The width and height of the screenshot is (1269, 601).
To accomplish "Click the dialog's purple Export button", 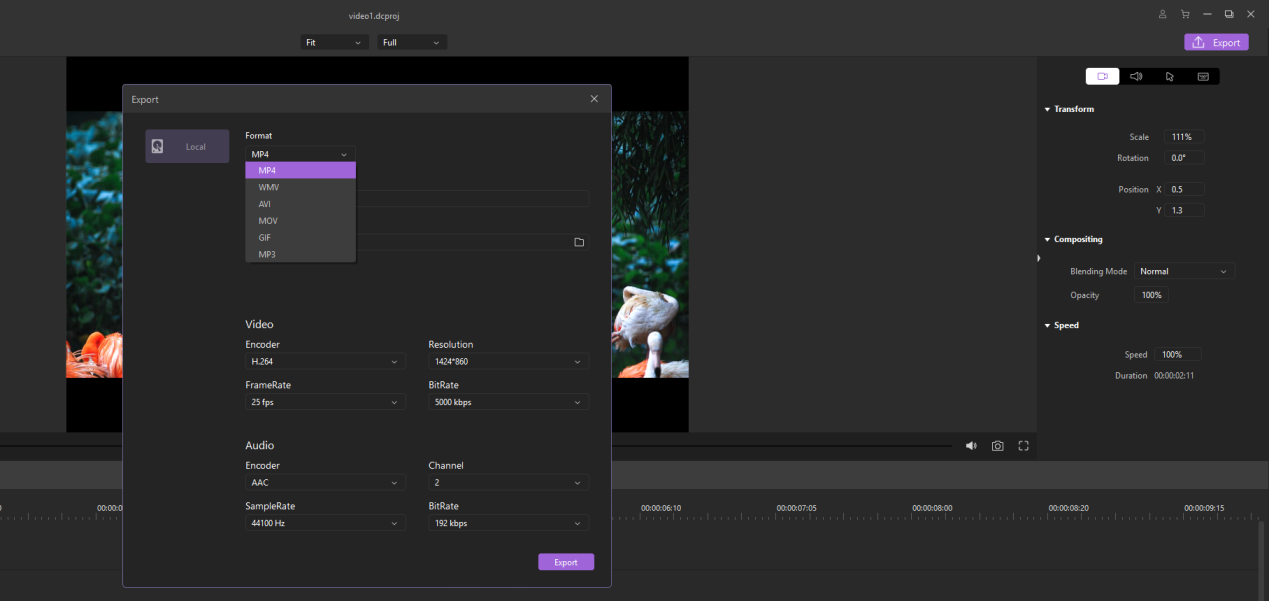I will click(x=566, y=562).
